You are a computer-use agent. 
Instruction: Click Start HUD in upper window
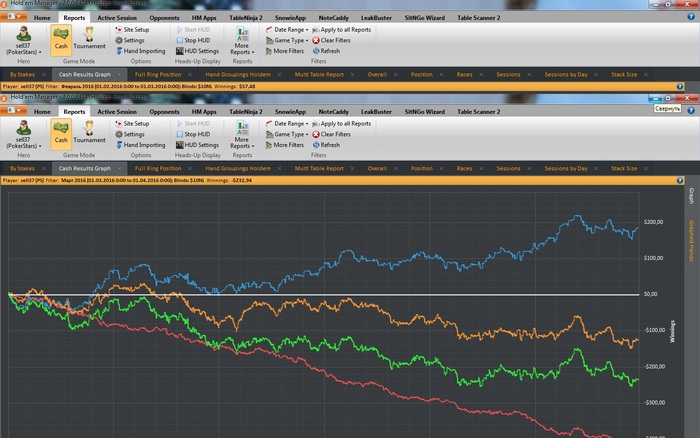(x=193, y=30)
